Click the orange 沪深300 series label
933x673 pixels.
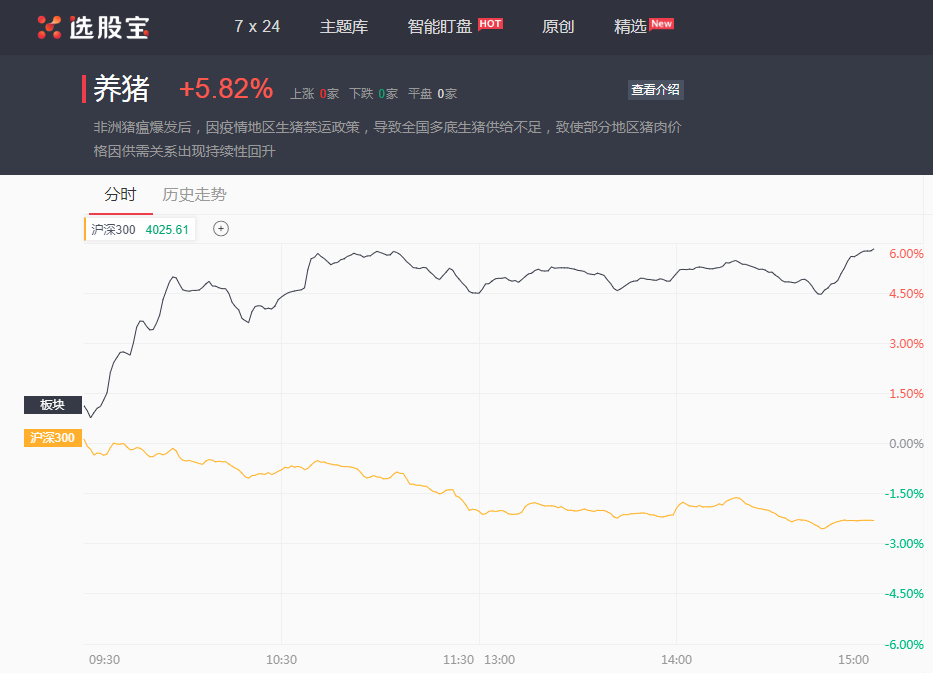click(52, 438)
